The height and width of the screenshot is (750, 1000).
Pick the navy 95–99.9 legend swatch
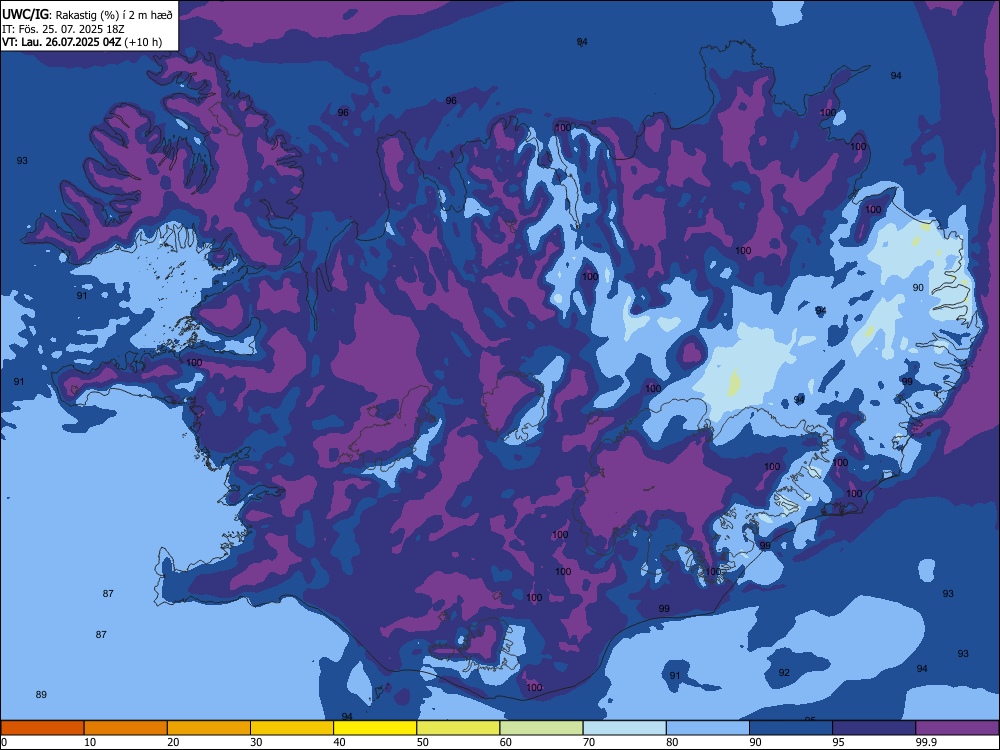pos(874,728)
